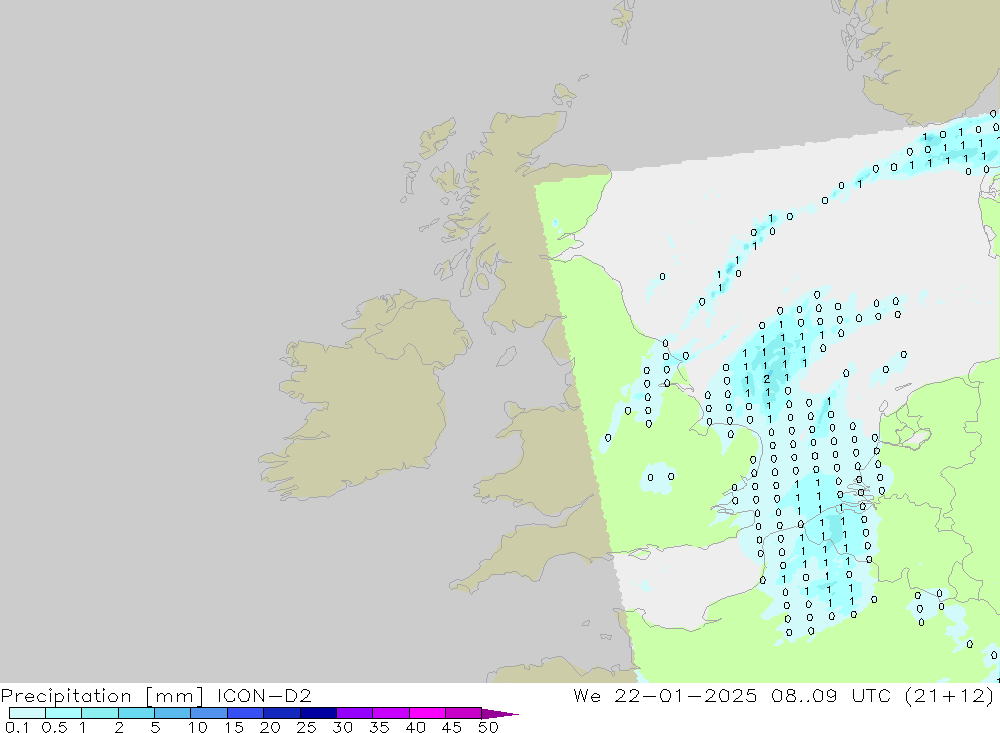Pick the 10–15 mm blue legend swatch

tap(209, 713)
